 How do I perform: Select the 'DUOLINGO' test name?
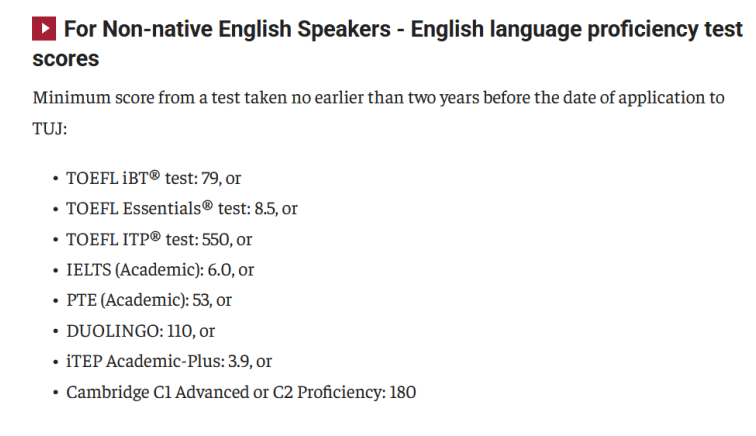114,331
